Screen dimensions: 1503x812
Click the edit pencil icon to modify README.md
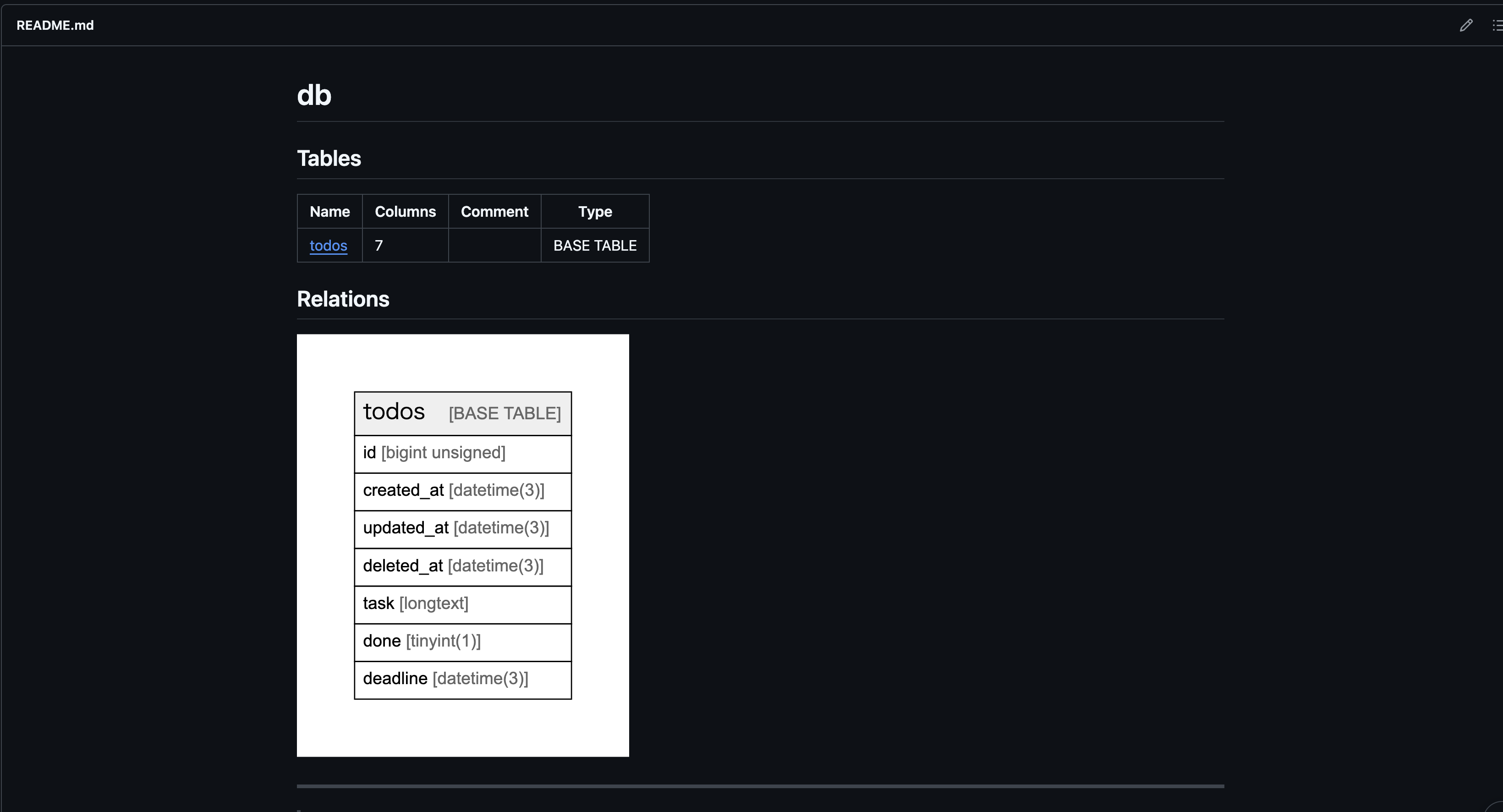click(1466, 25)
